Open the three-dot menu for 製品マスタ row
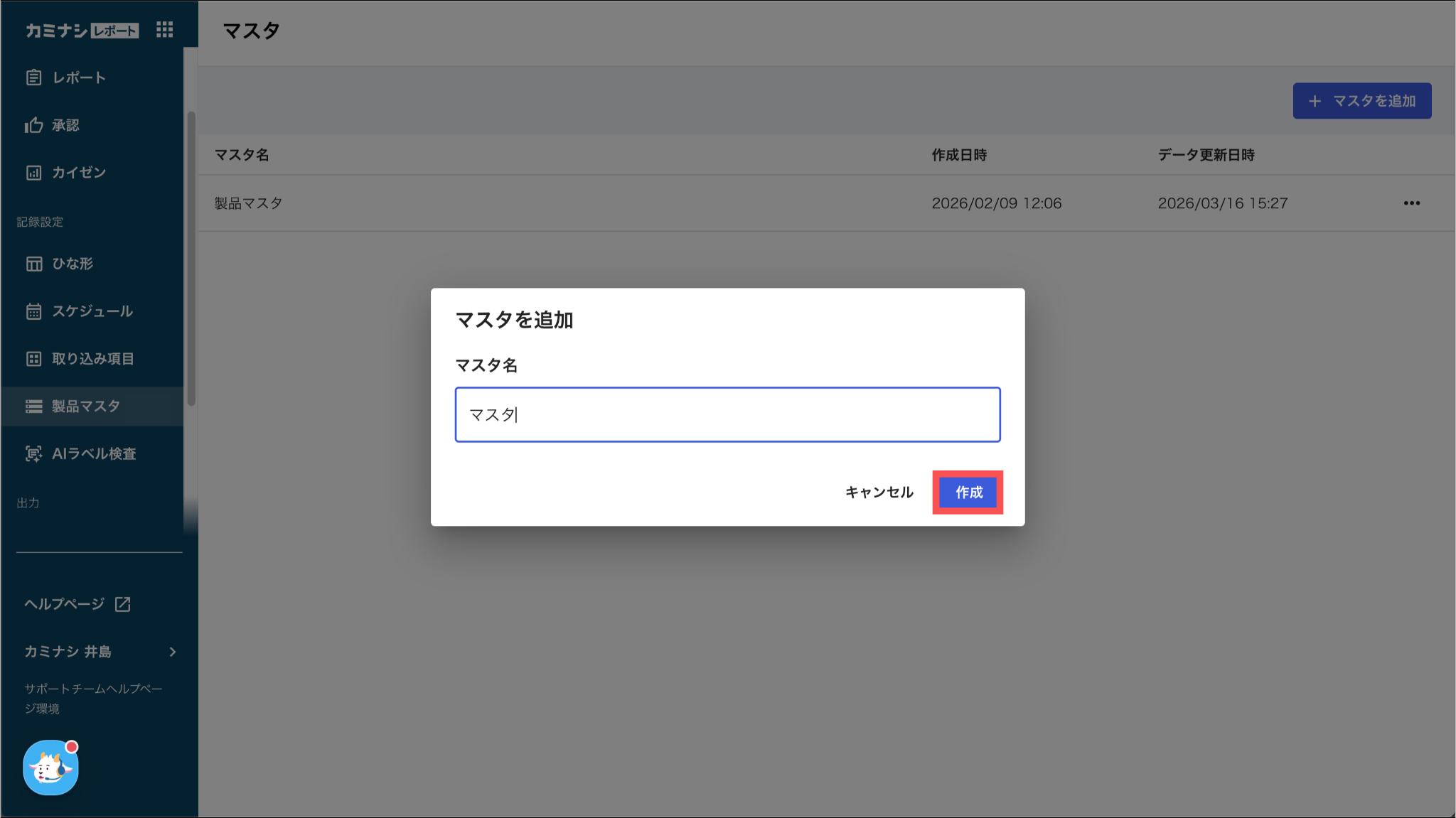The width and height of the screenshot is (1456, 818). 1411,203
